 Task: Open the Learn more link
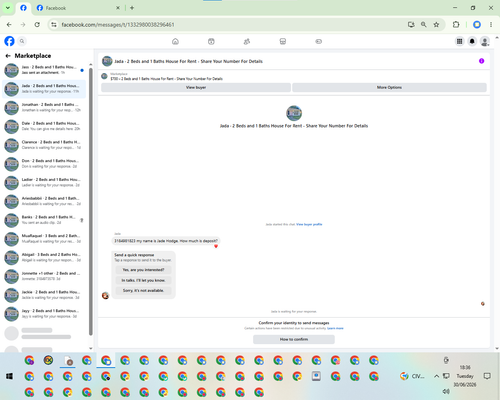[x=335, y=328]
